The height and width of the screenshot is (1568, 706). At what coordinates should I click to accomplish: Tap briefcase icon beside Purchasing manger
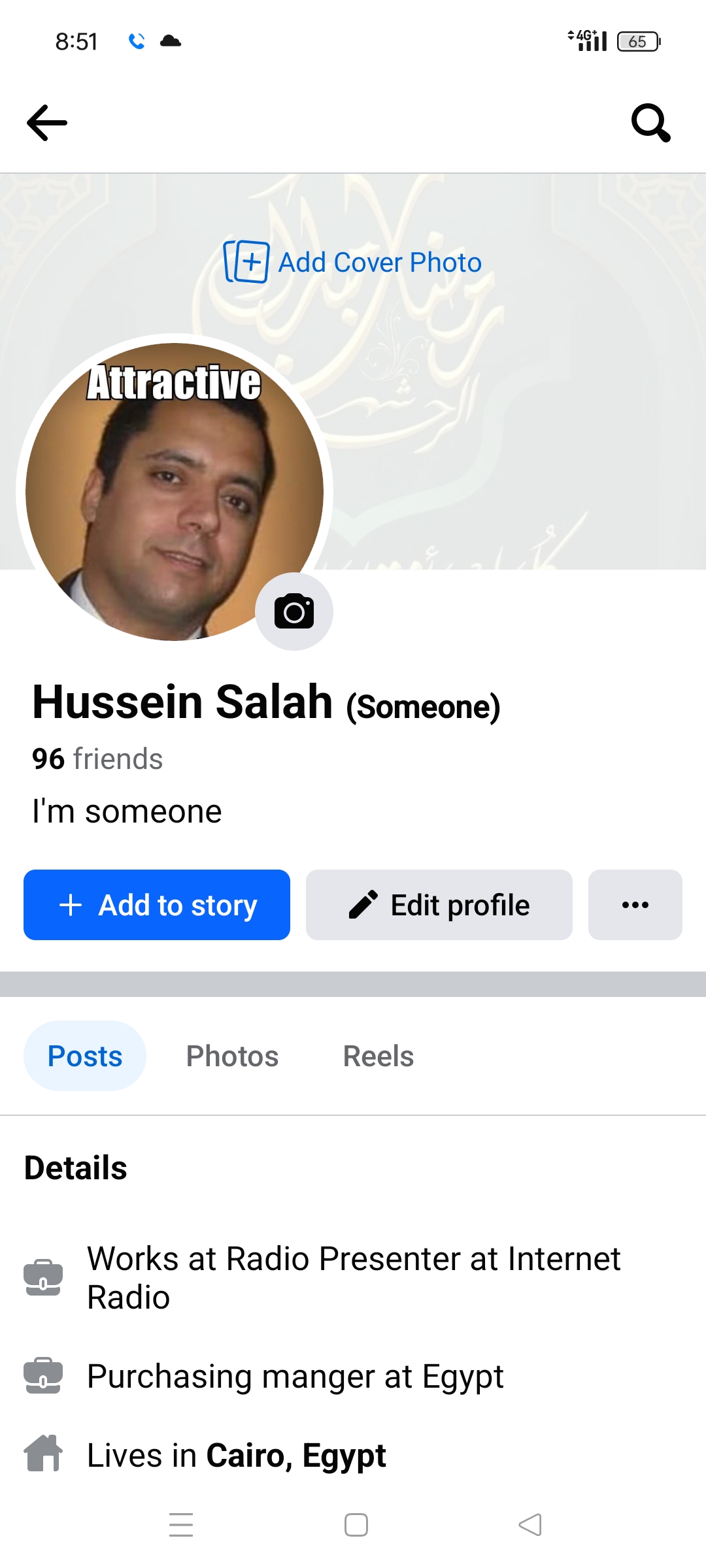point(43,1375)
